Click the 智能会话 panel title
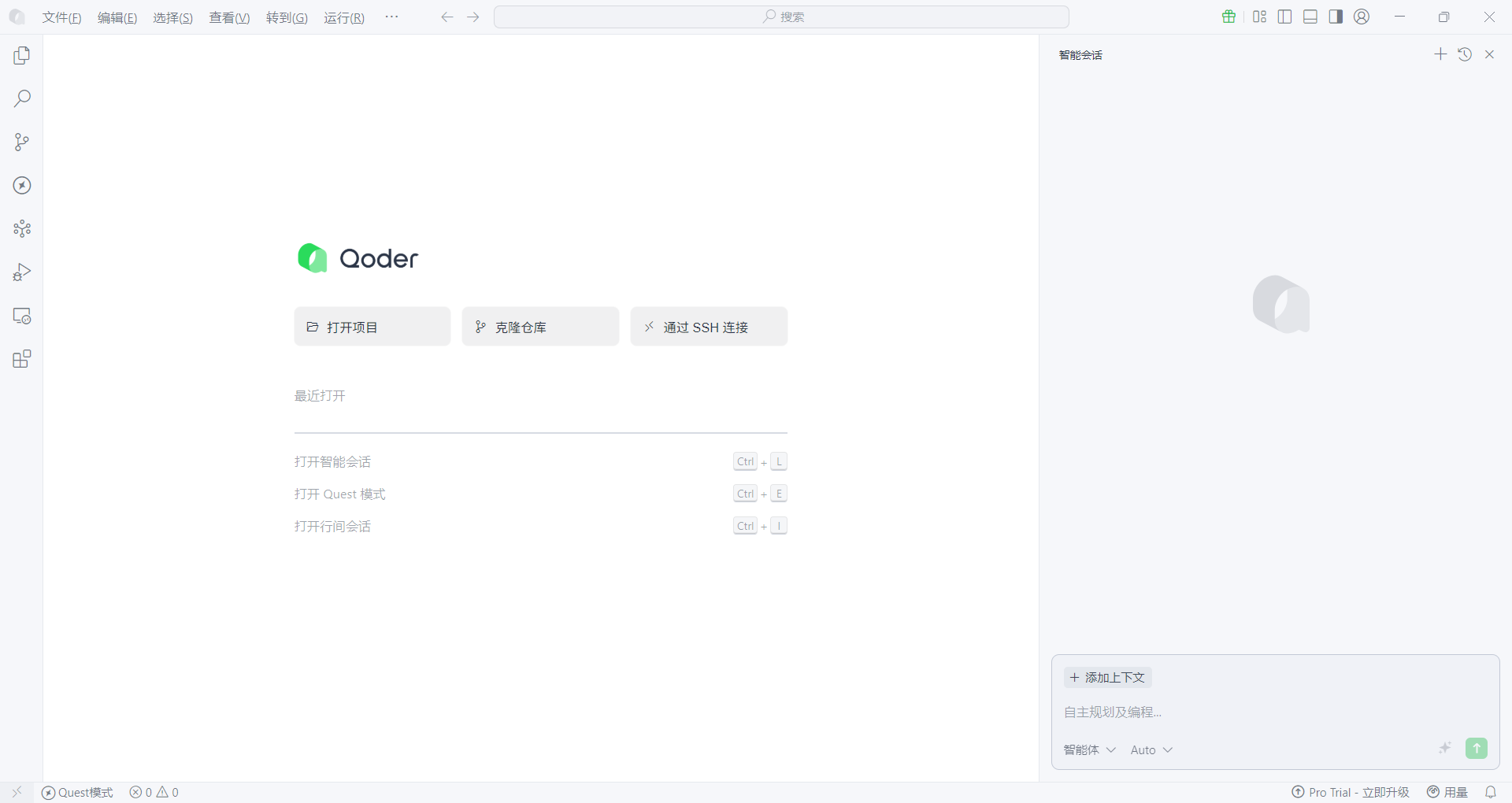 (1080, 55)
